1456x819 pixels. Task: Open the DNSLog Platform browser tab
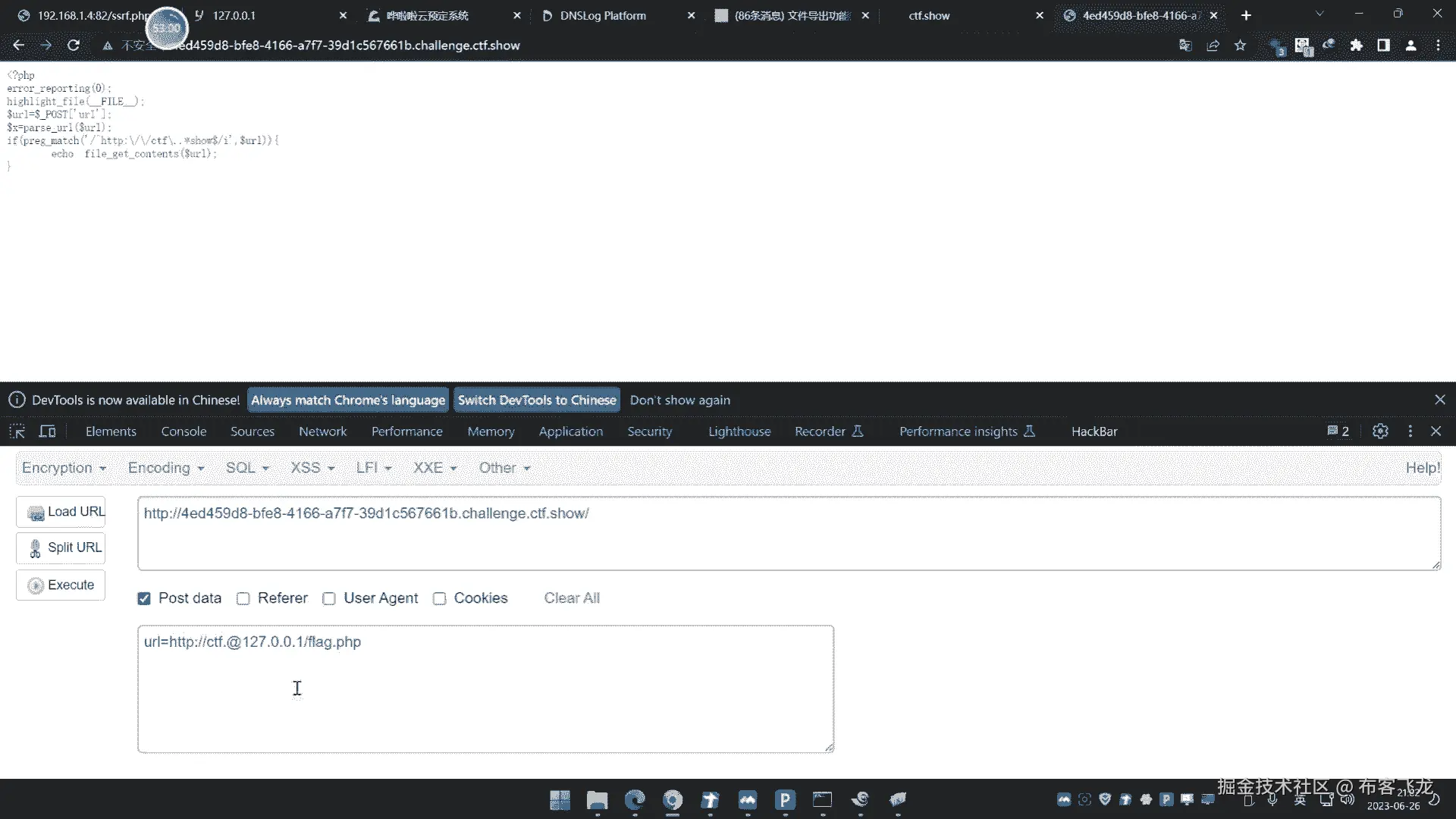pyautogui.click(x=603, y=15)
